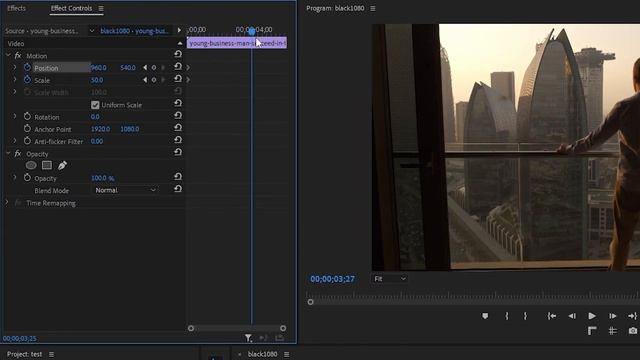
Task: Step back one frame
Action: (572, 316)
